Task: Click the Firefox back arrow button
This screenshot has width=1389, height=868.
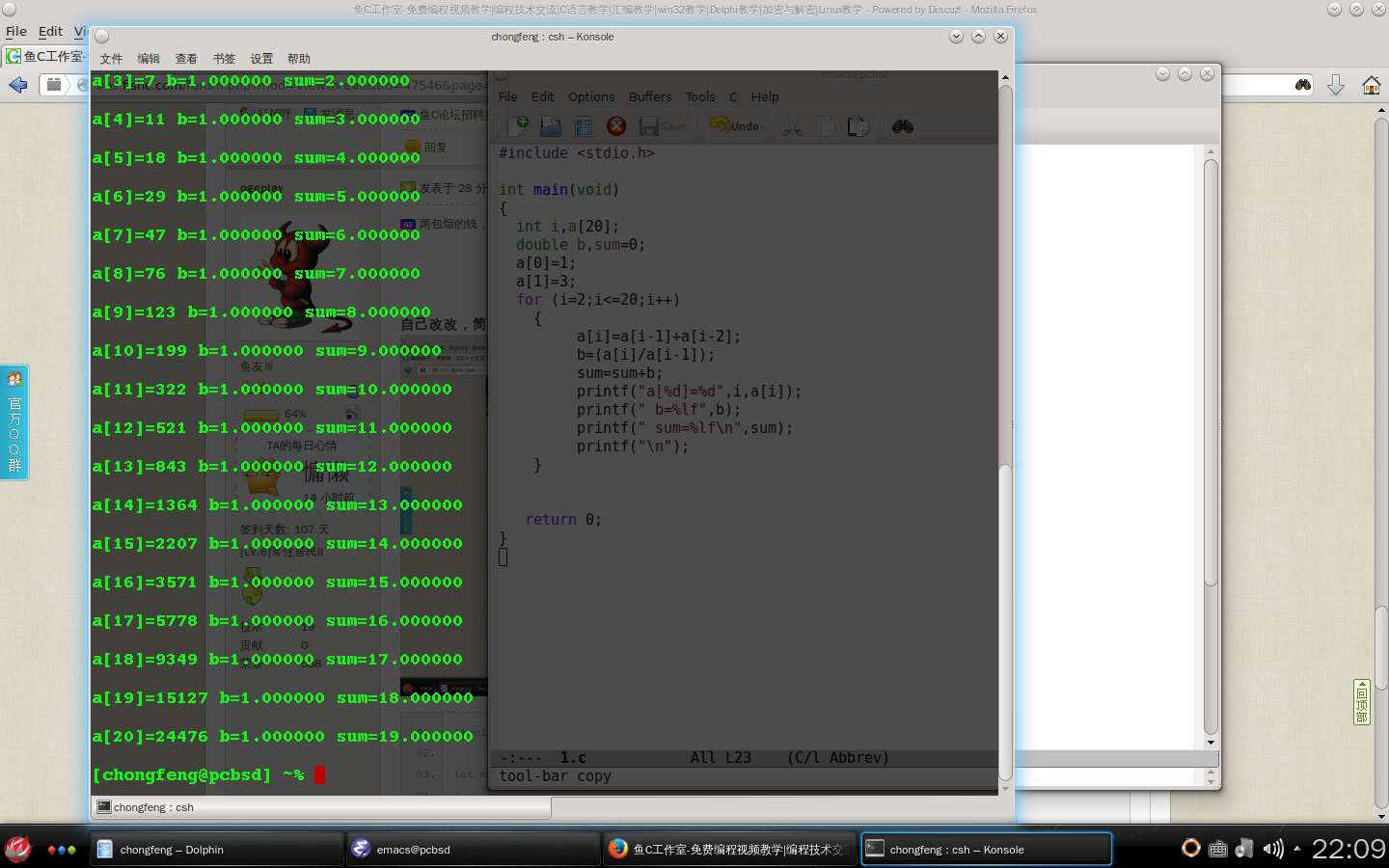Action: click(18, 85)
